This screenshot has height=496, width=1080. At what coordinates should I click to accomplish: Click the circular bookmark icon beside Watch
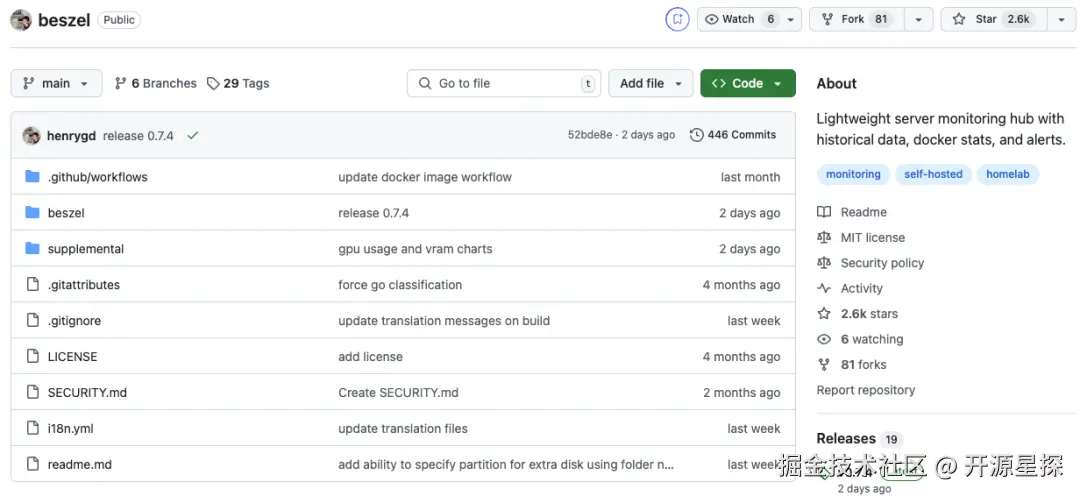tap(677, 19)
